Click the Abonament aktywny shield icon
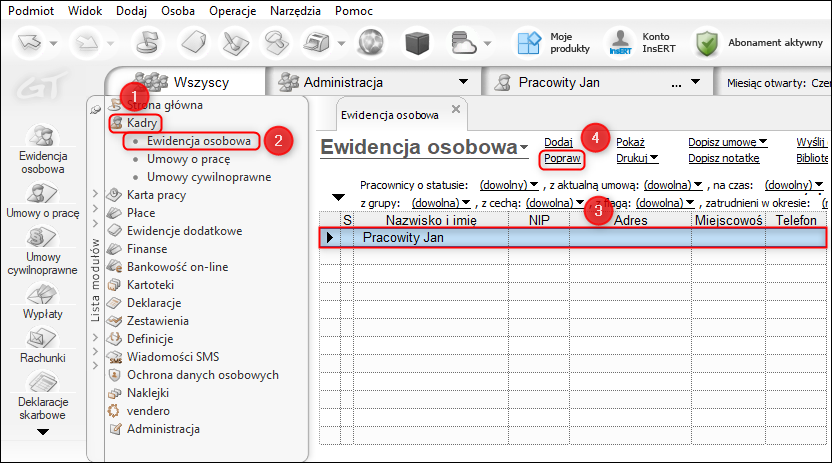This screenshot has height=463, width=832. click(707, 42)
